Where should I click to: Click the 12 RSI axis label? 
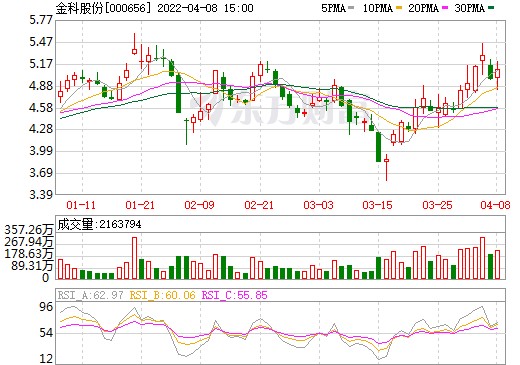click(x=46, y=359)
